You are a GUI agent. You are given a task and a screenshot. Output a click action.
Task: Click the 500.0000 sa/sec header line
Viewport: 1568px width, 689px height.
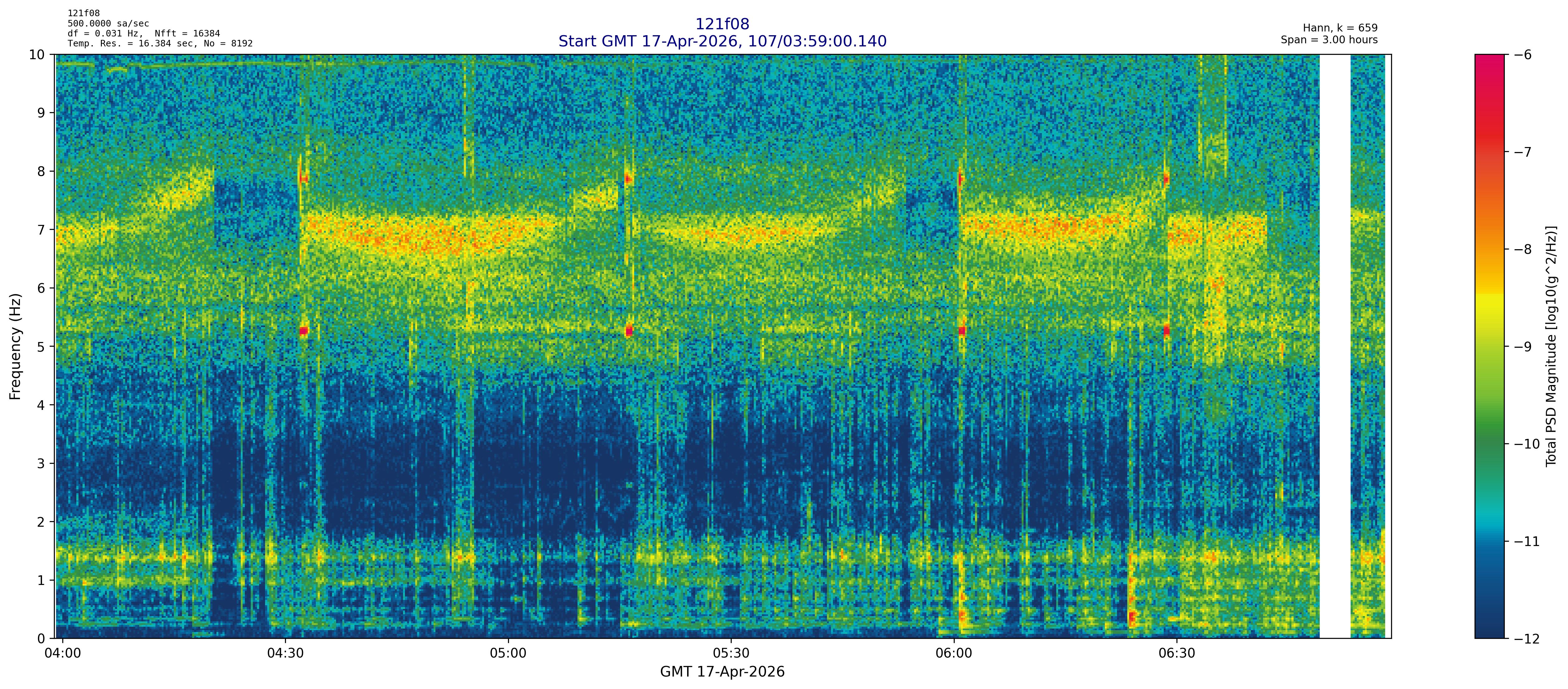[108, 24]
